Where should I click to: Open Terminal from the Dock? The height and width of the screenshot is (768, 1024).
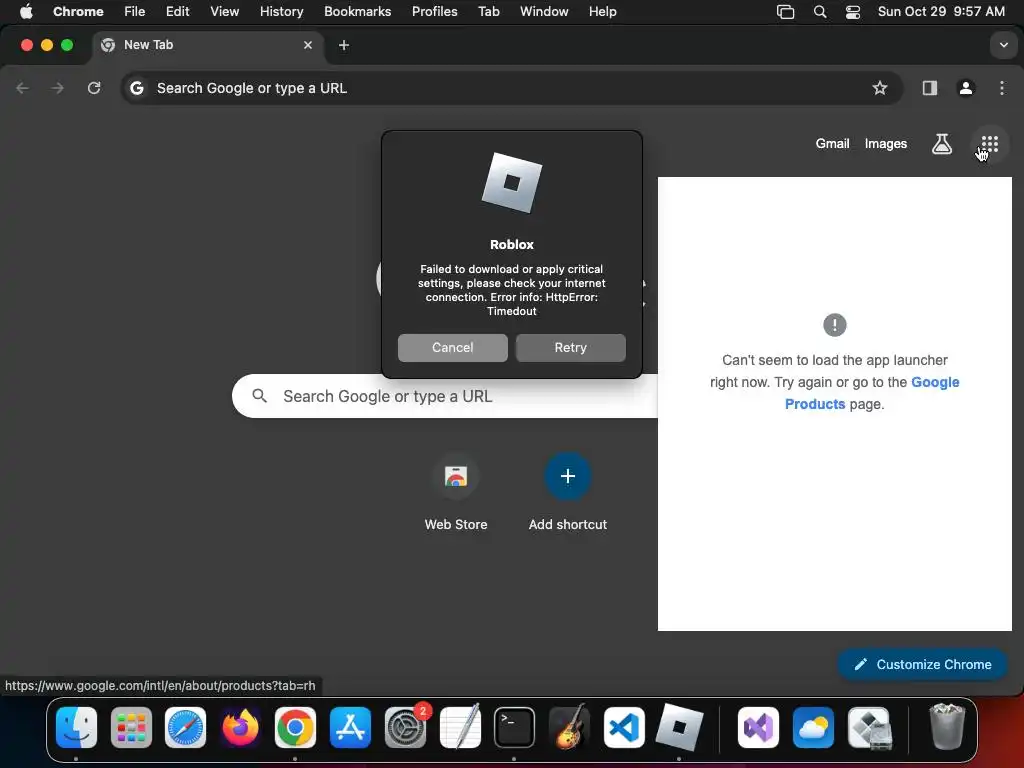(514, 727)
